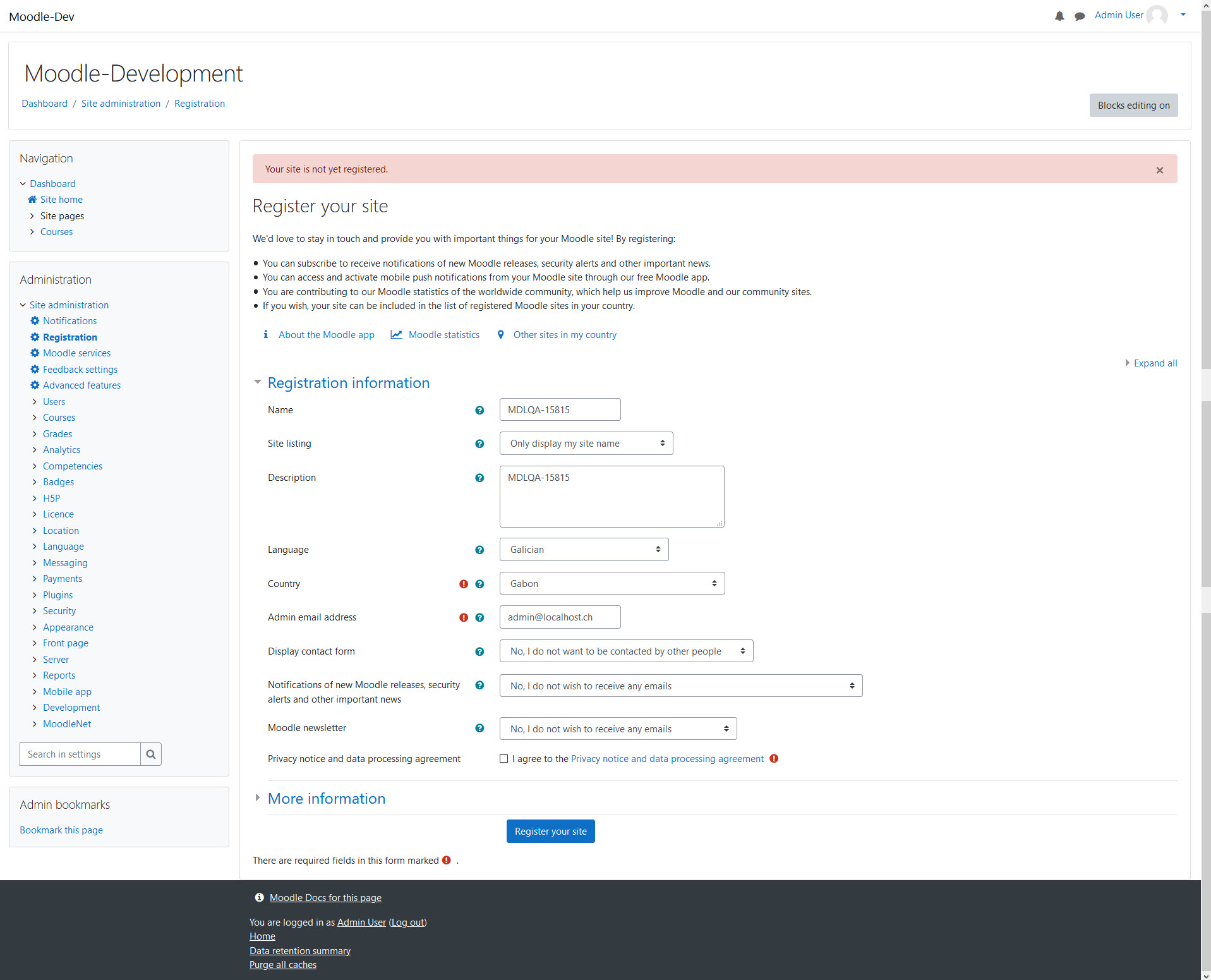Expand the Users admin tree item
Viewport: 1211px width, 980px height.
tap(34, 401)
